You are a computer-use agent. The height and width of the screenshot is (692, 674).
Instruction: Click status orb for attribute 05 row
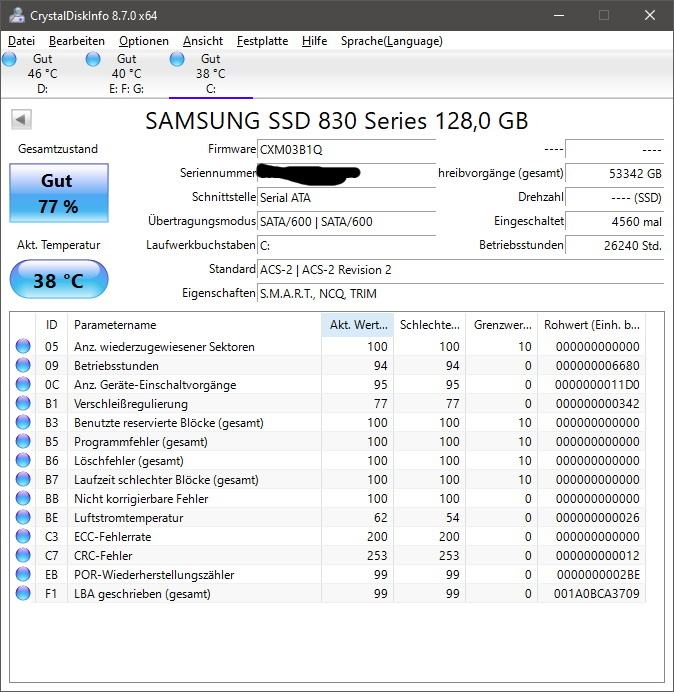coord(23,346)
